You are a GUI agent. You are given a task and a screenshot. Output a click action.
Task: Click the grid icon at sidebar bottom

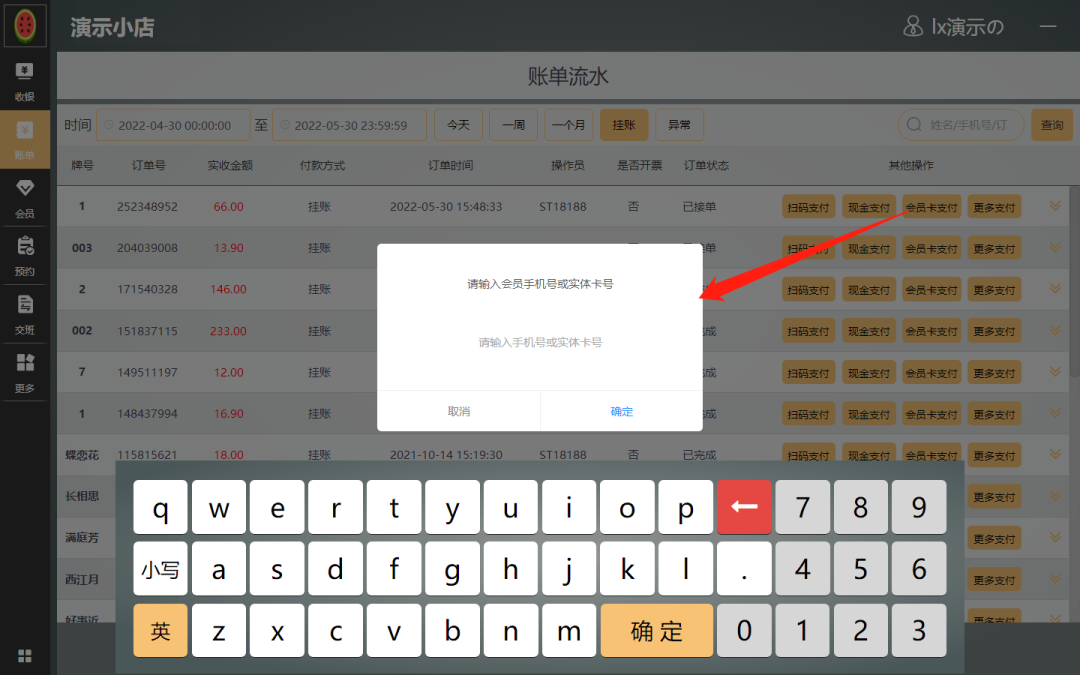[25, 655]
